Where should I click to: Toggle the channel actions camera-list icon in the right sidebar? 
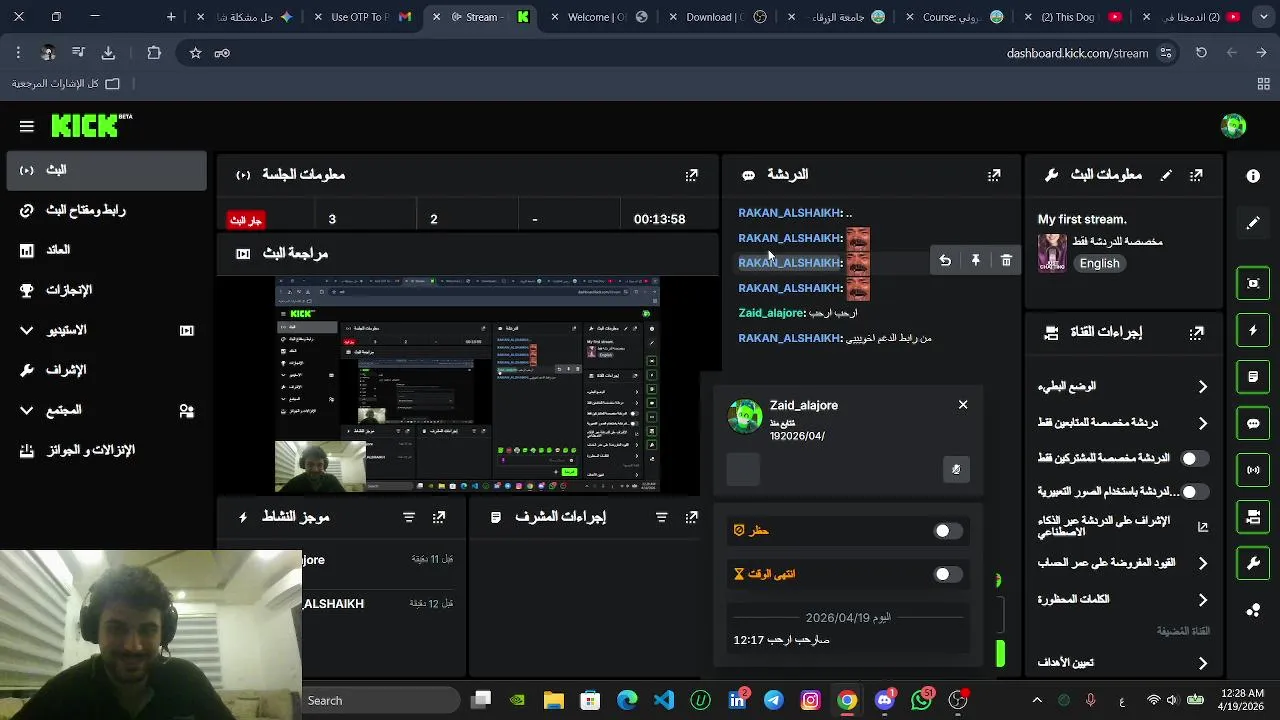coord(1253,517)
